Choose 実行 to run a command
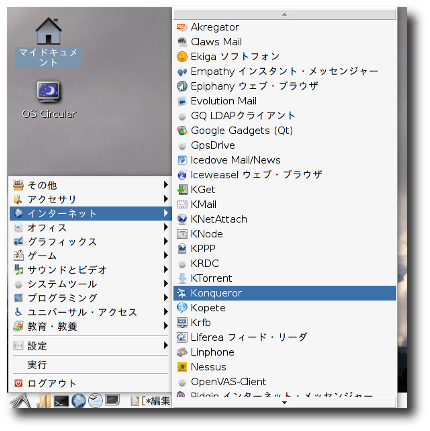 pos(90,365)
